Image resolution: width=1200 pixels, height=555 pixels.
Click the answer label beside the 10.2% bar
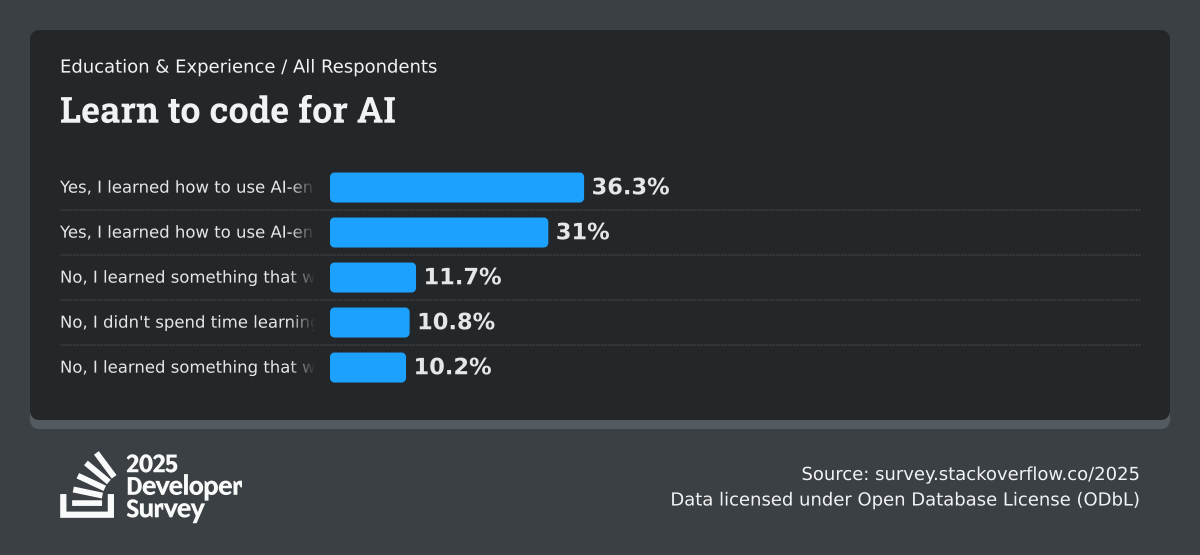tap(187, 367)
